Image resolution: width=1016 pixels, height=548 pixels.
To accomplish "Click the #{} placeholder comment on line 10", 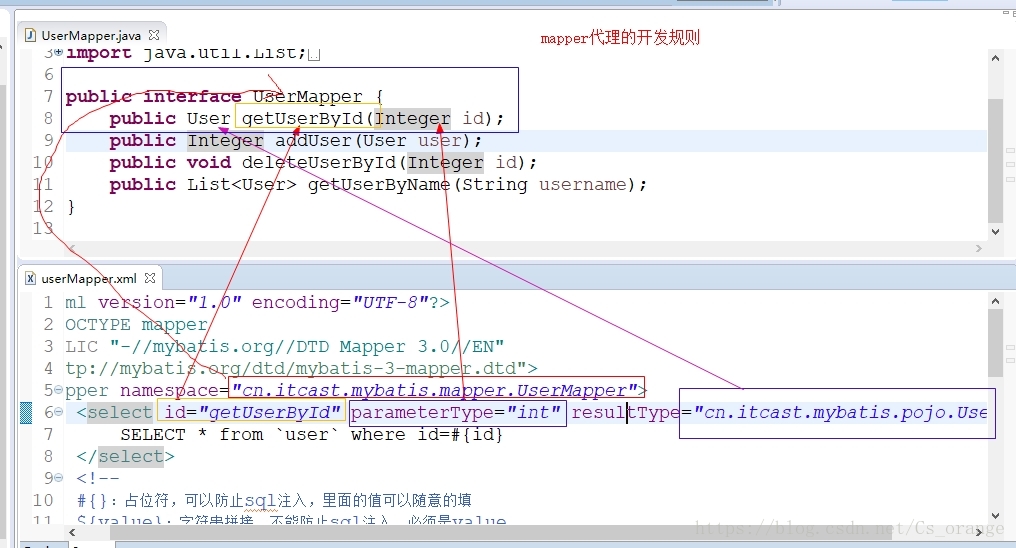I will click(x=274, y=500).
